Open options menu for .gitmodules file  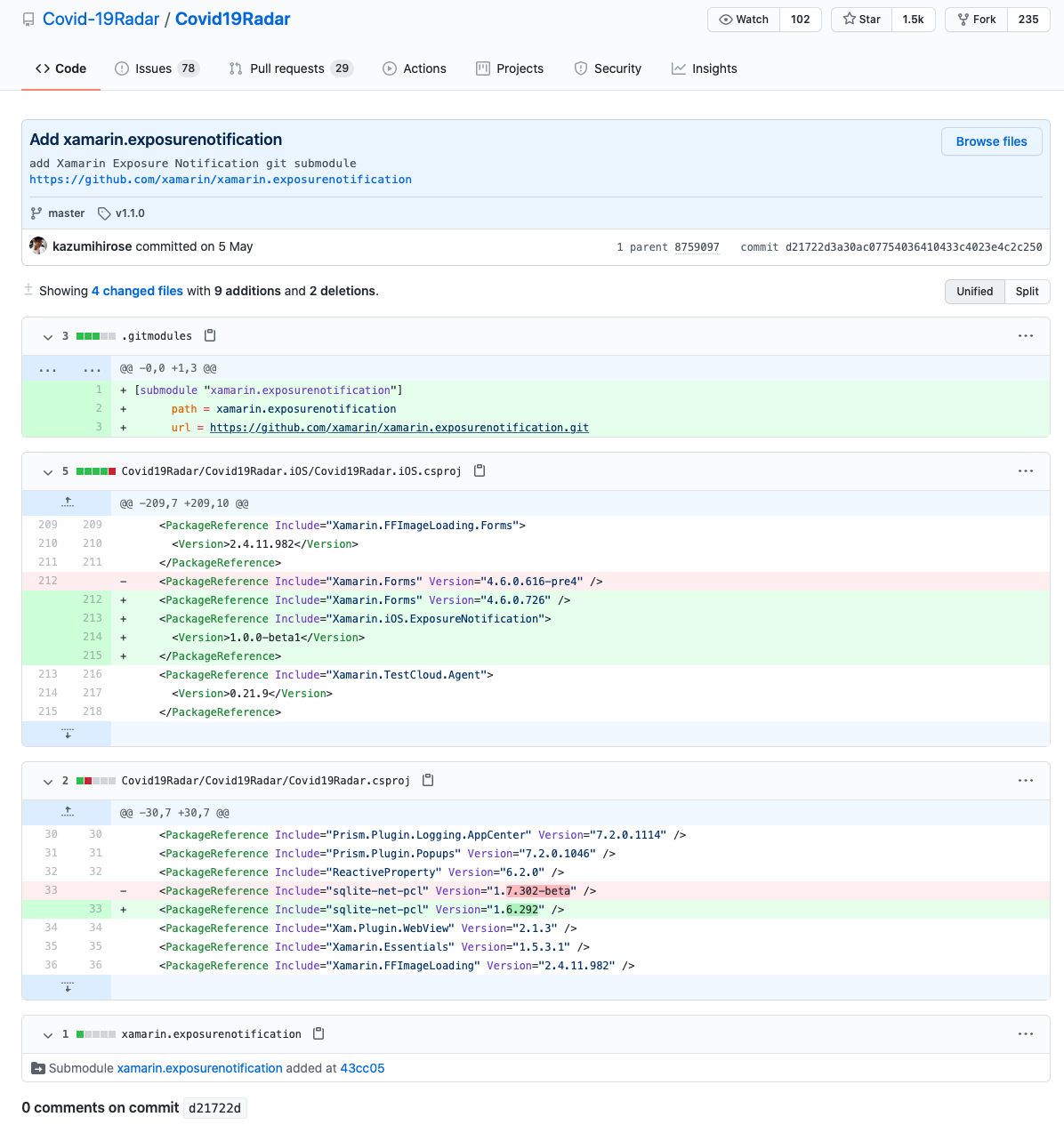(x=1026, y=336)
